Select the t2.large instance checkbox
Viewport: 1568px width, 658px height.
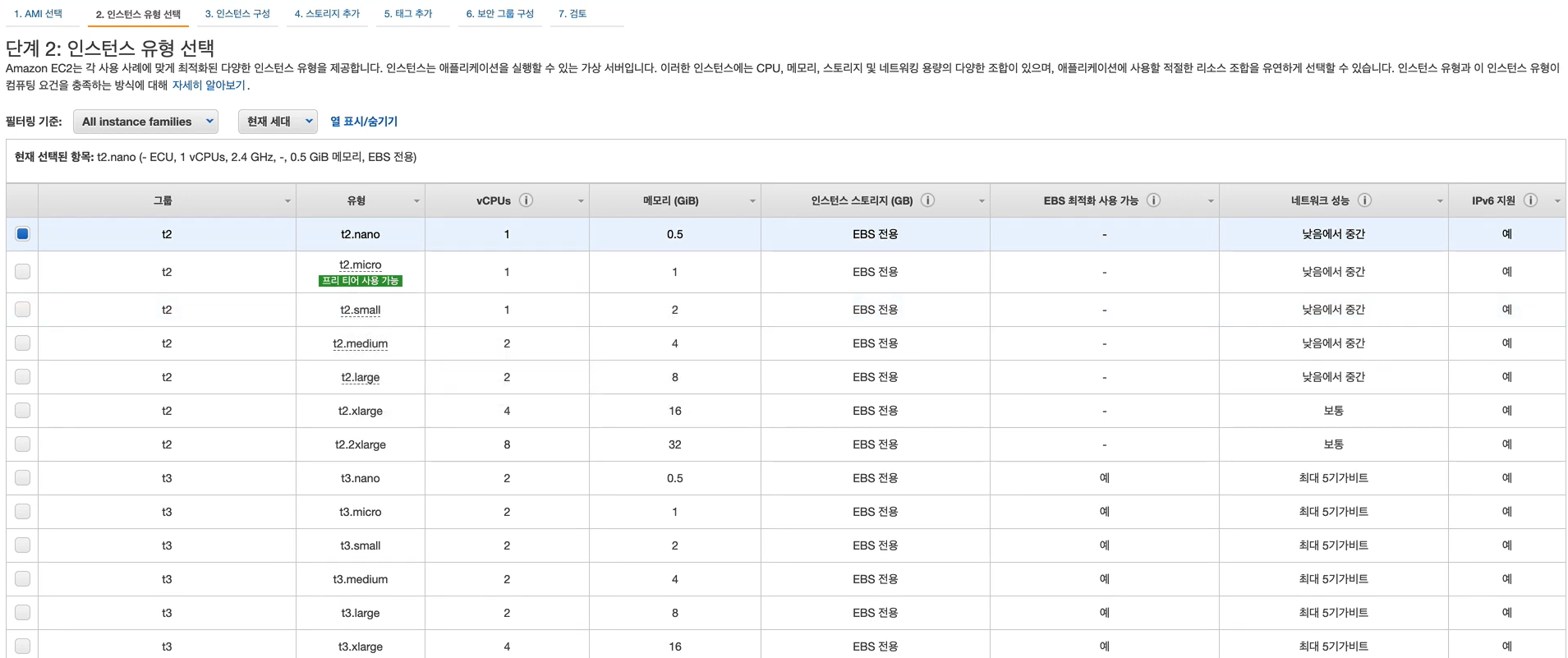click(23, 377)
